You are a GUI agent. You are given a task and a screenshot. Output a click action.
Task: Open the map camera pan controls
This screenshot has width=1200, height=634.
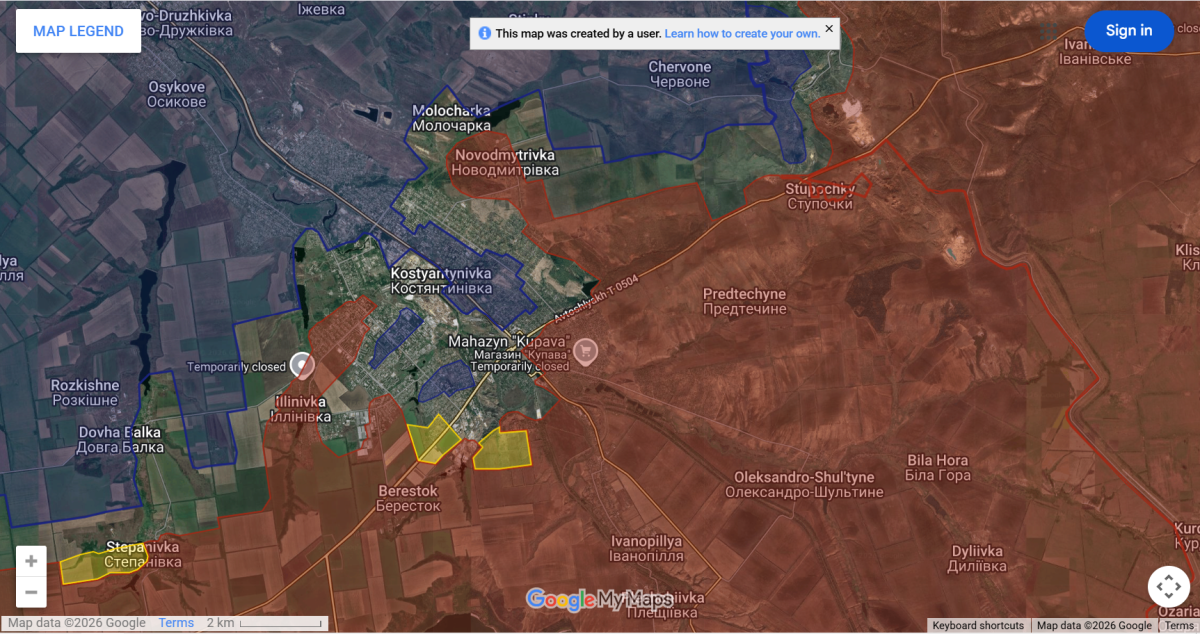pyautogui.click(x=1168, y=586)
